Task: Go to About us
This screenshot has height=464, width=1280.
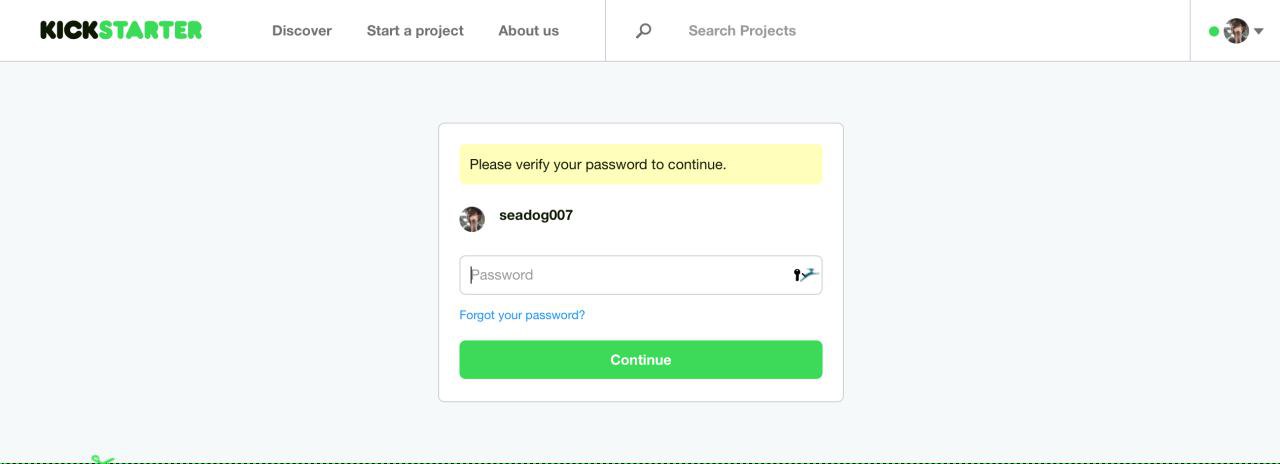Action: click(528, 30)
